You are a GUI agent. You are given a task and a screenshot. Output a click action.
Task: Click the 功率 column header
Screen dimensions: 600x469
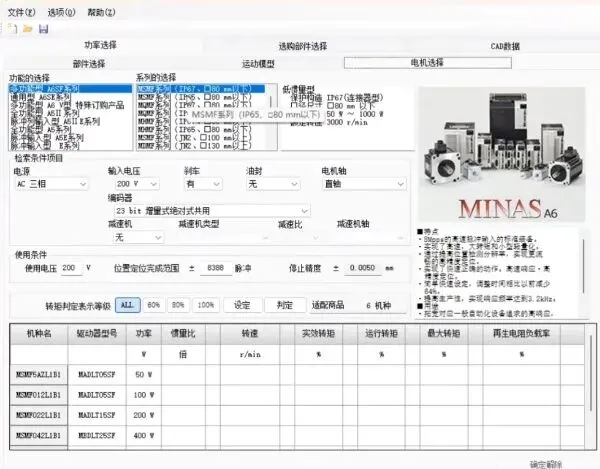pos(143,334)
